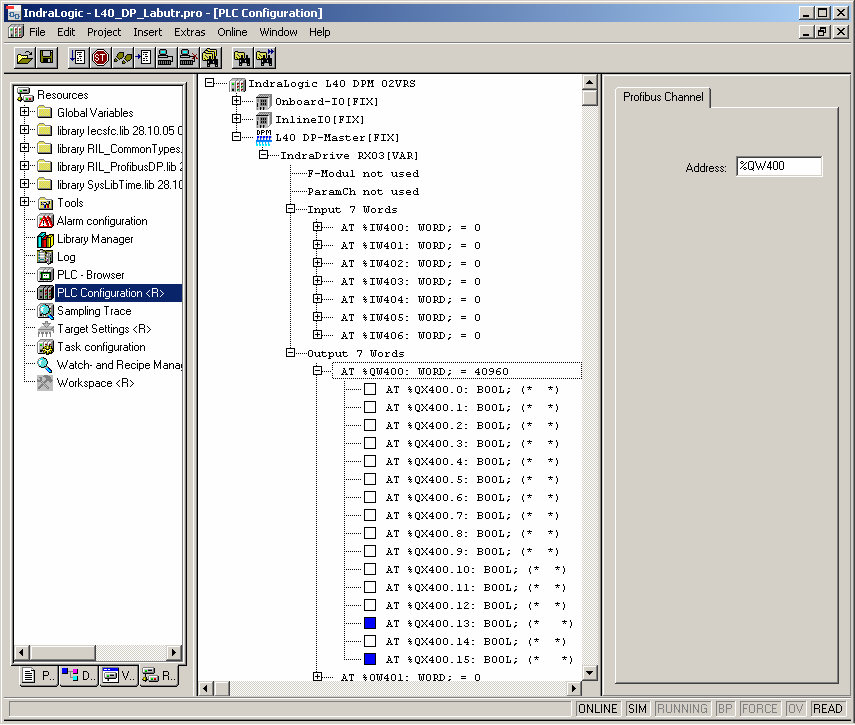Click the Step over footprints icon
The image size is (855, 725).
coord(123,57)
